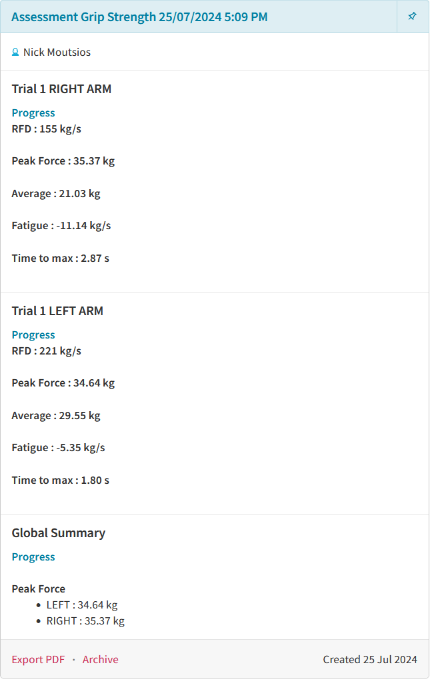The width and height of the screenshot is (430, 680).
Task: Archive this grip strength assessment
Action: 100,660
